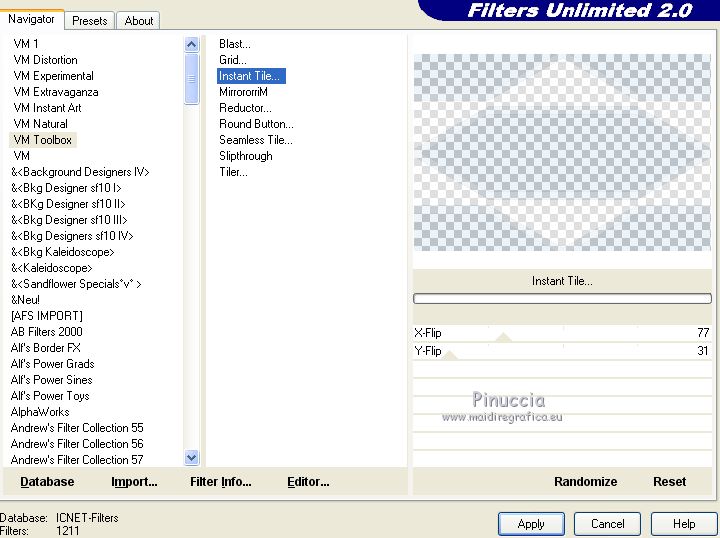Select Alf's Power Grads category
Viewport: 720px width, 538px height.
(52, 364)
